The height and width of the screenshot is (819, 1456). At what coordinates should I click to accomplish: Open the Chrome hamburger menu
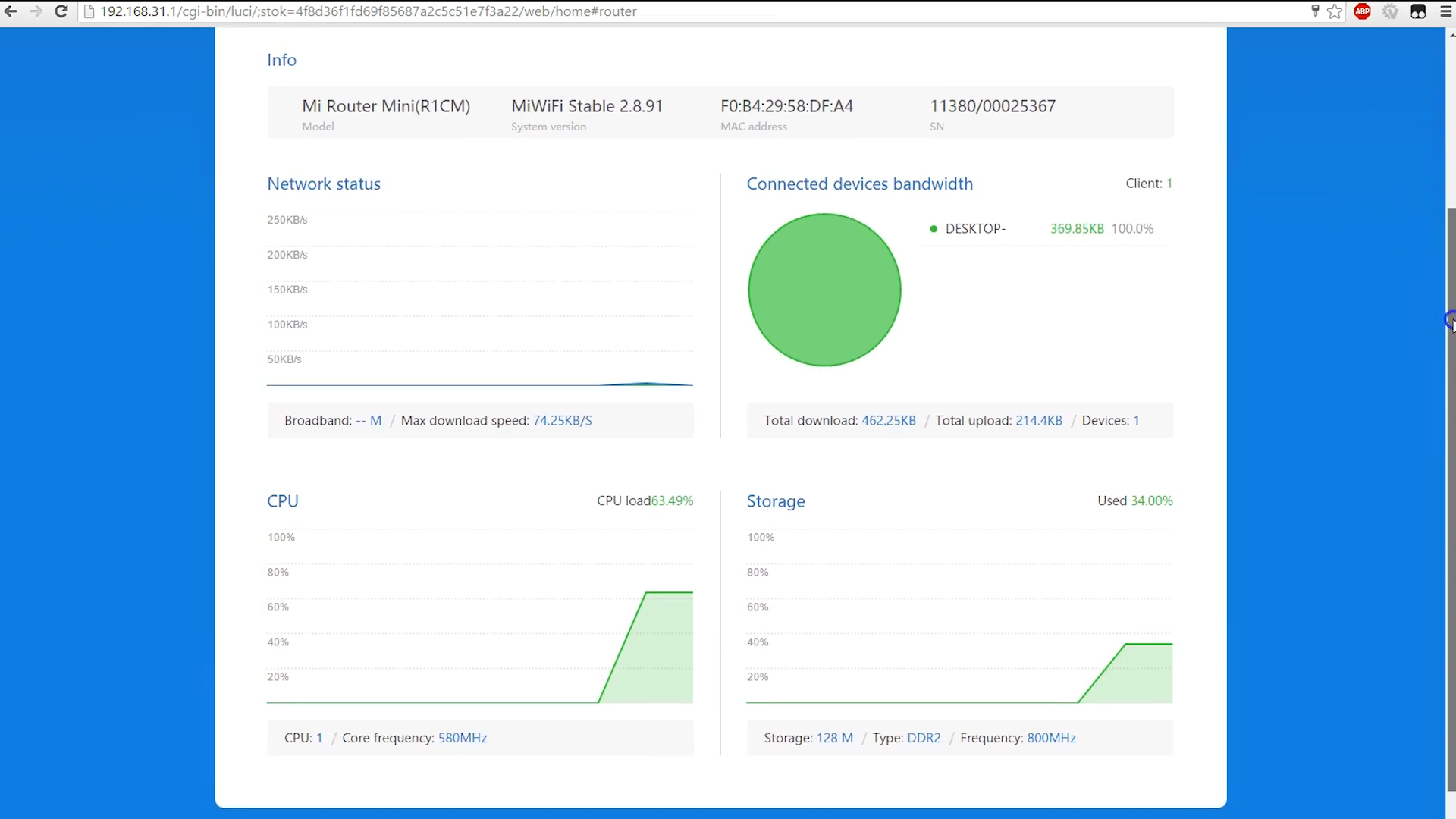click(1445, 11)
